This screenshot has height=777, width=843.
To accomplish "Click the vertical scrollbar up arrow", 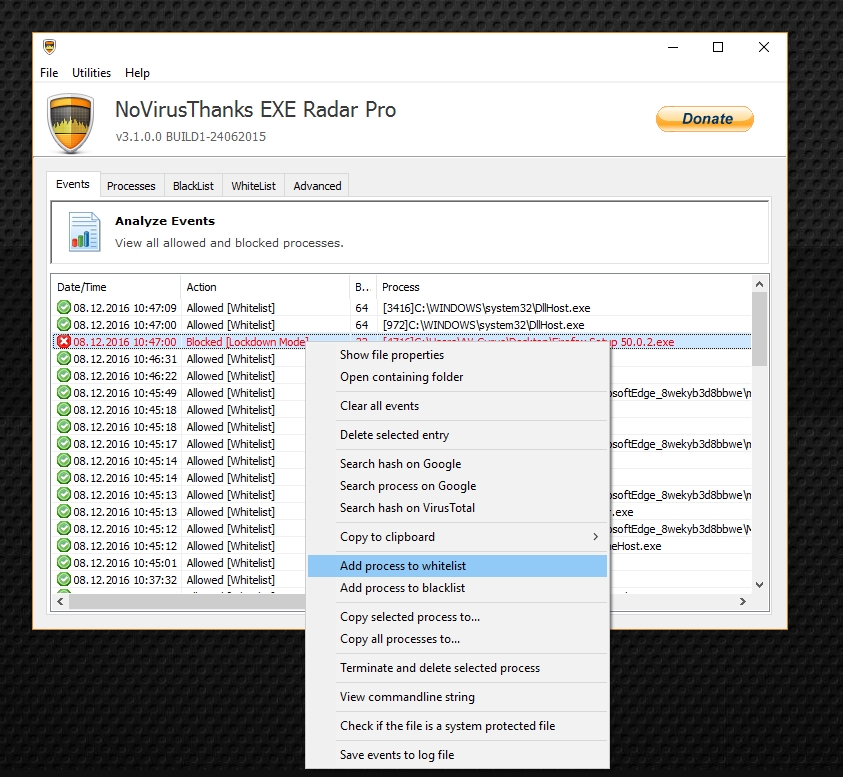I will coord(760,284).
